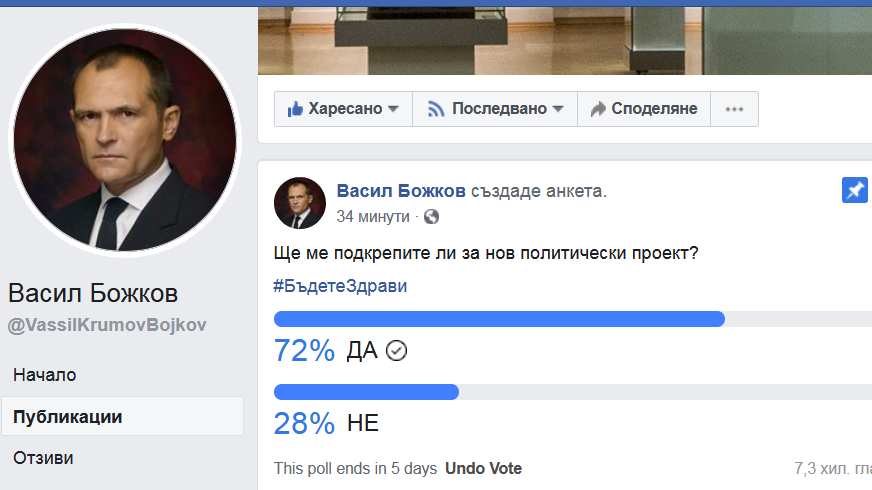Open the #БъдетеЗдрави hashtag link

(x=340, y=285)
